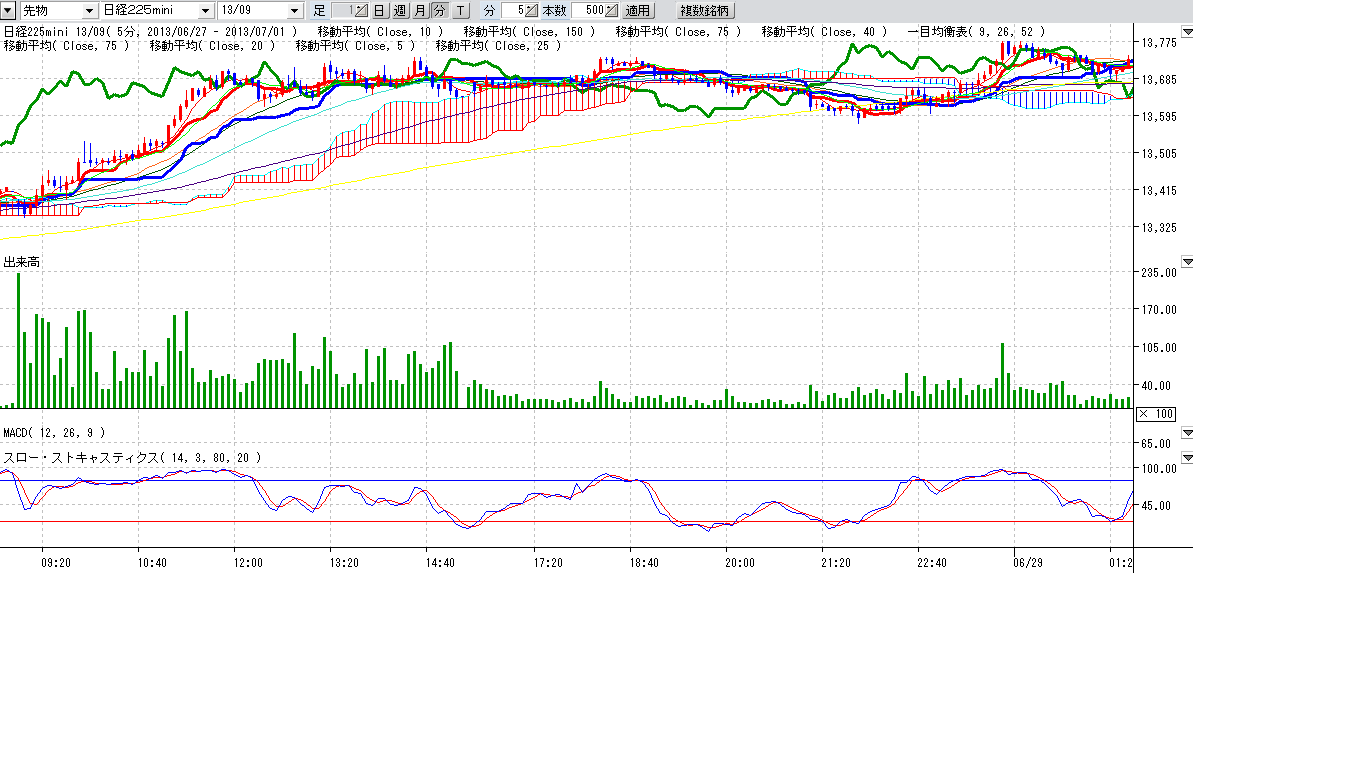Click the 06/29 date marker on time axis
Screen dimensions: 1366x768
pos(1028,563)
